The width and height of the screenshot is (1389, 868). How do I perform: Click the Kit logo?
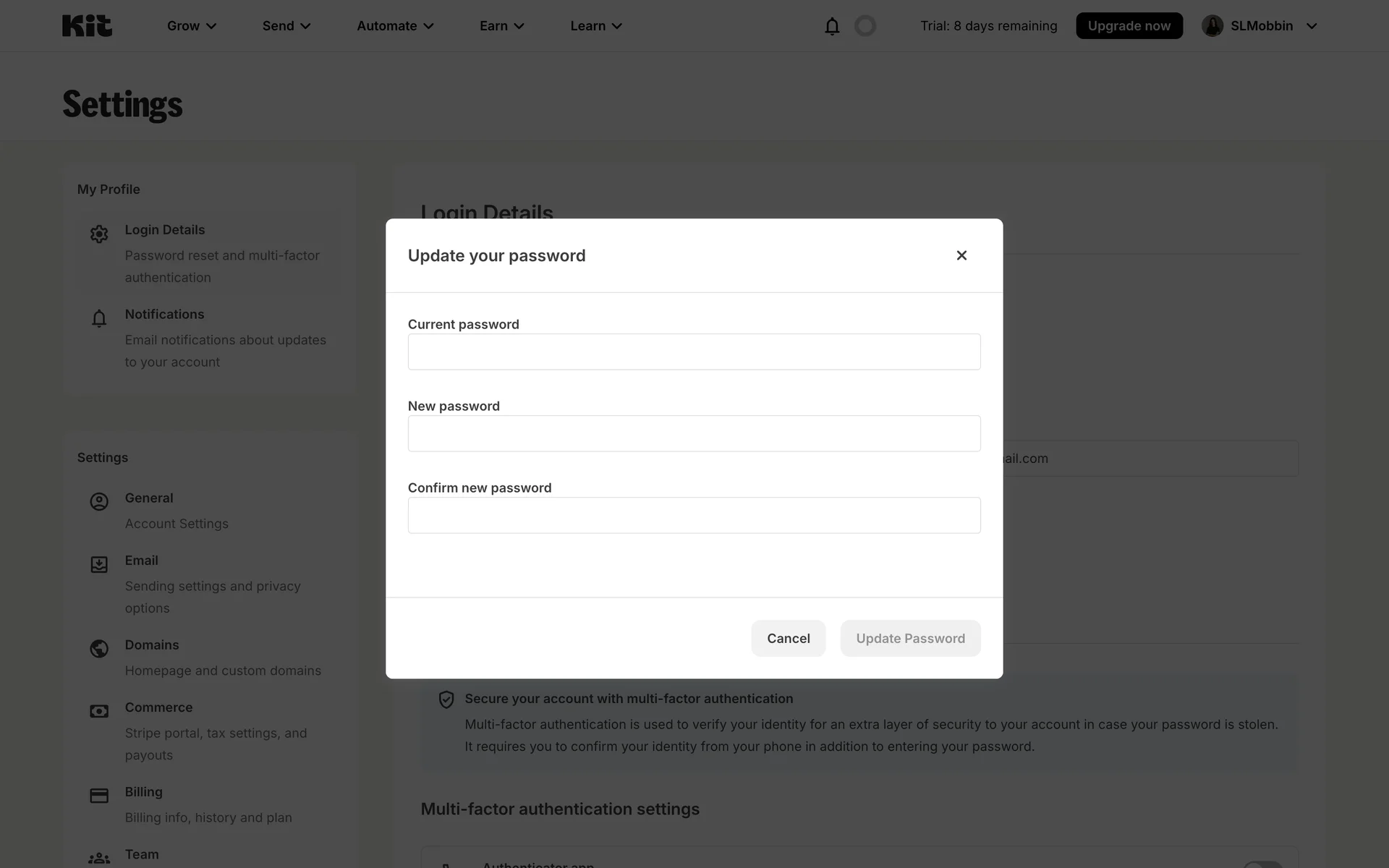(x=87, y=26)
